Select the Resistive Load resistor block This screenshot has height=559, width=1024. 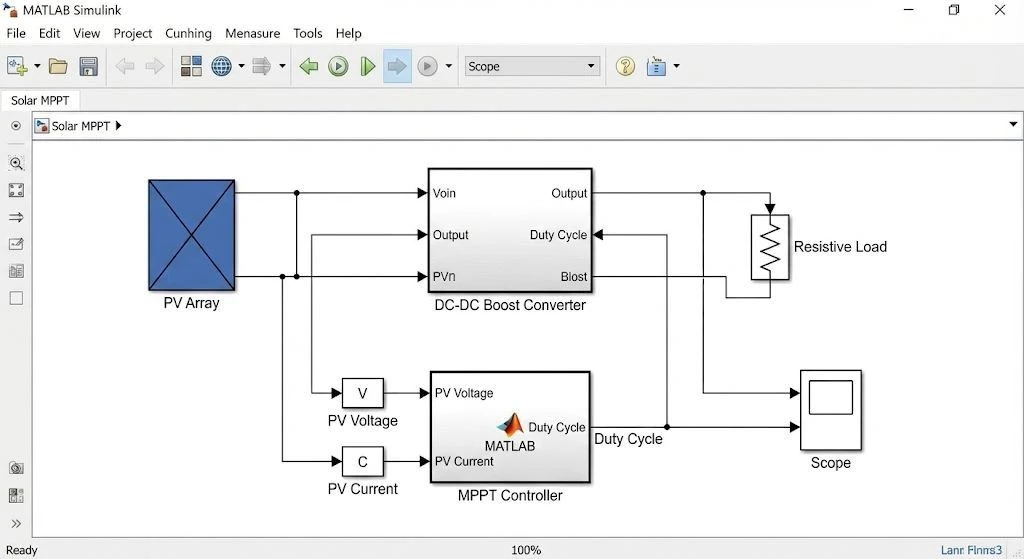(x=770, y=248)
